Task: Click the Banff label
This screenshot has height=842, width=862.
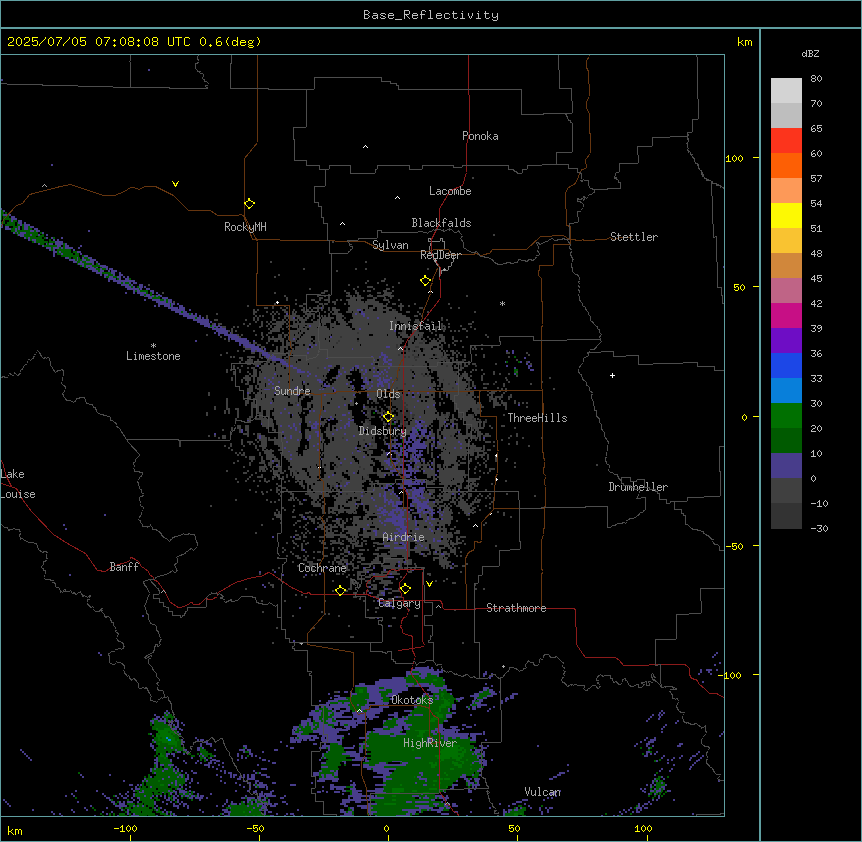Action: tap(124, 567)
